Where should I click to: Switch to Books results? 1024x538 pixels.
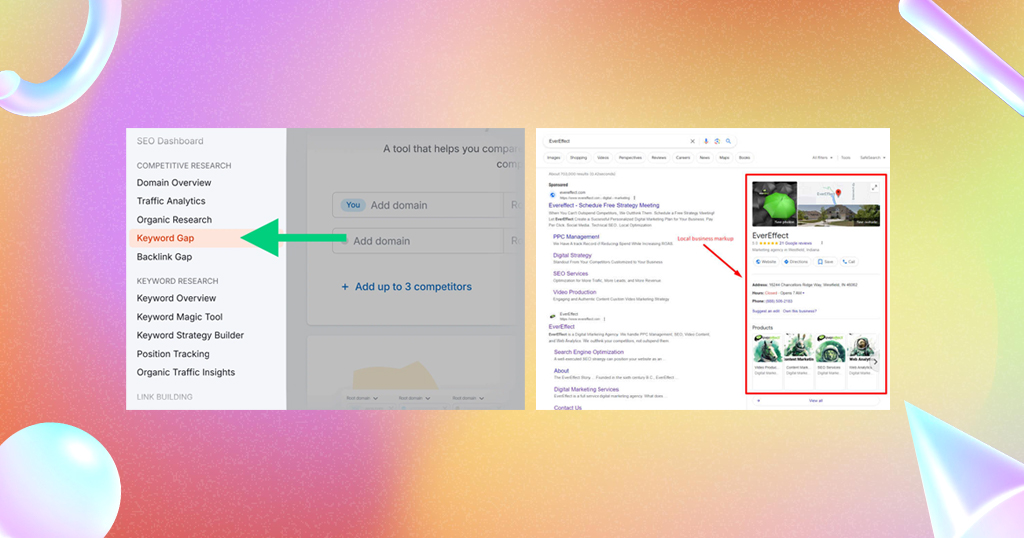(744, 158)
